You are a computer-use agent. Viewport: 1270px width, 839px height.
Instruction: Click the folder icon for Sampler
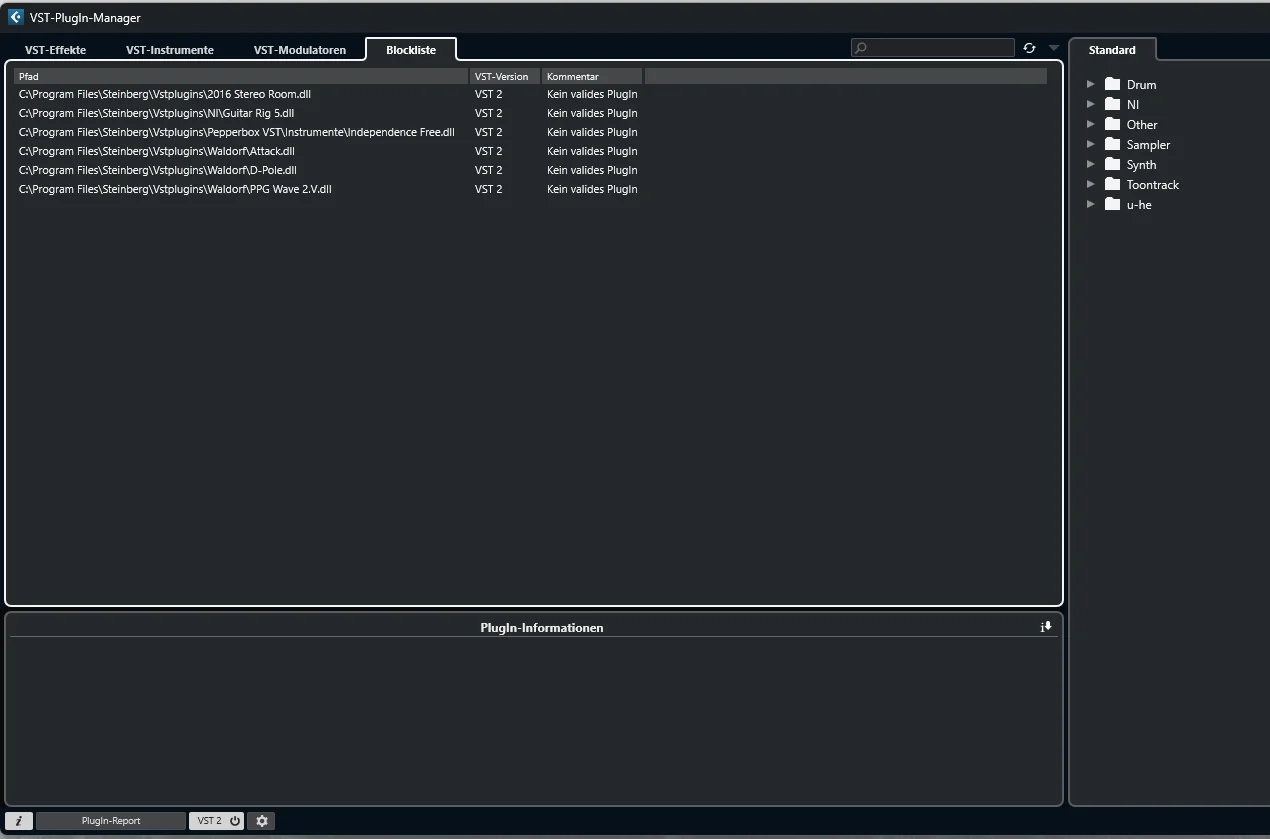click(1112, 144)
